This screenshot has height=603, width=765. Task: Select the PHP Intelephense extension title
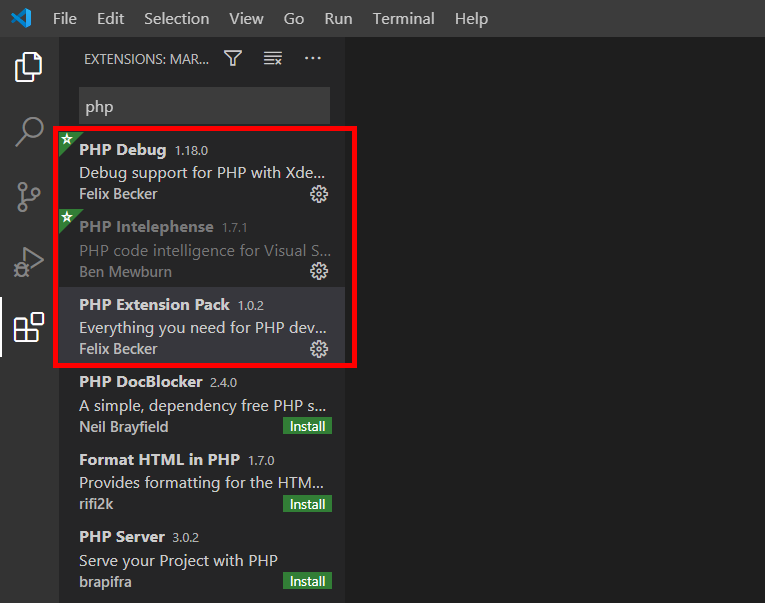(x=146, y=227)
